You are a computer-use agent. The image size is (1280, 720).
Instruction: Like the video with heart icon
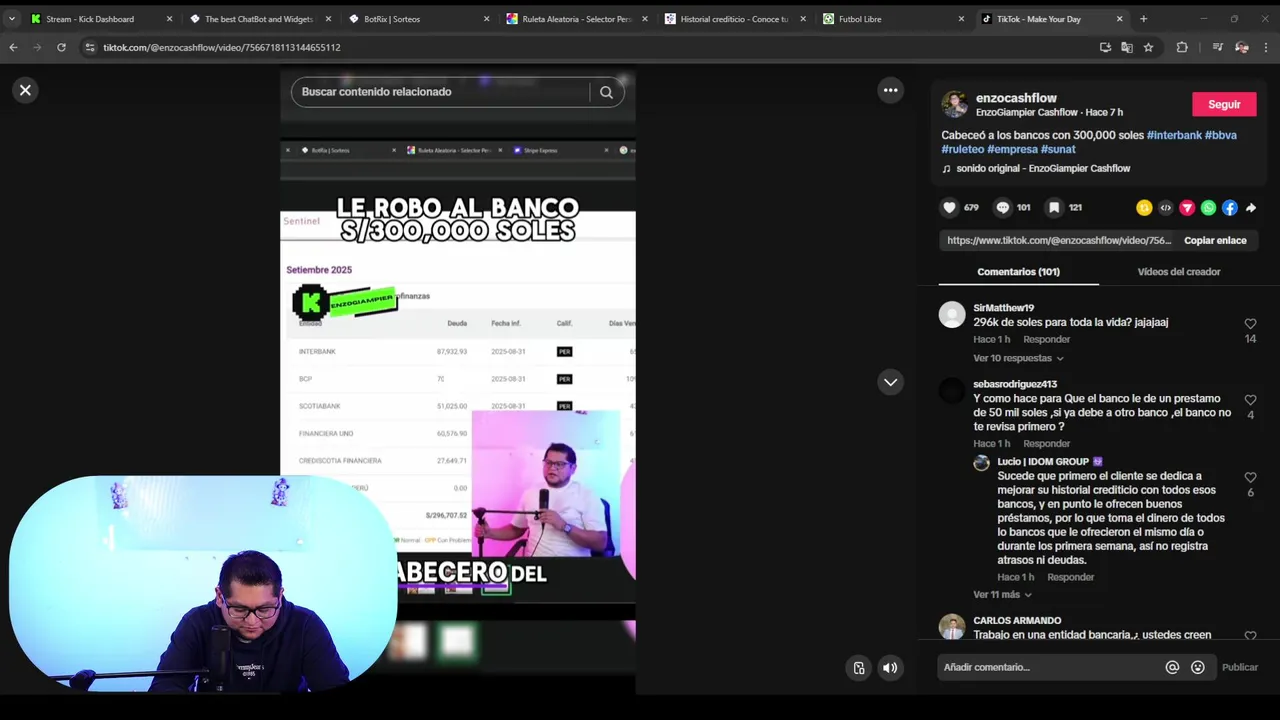point(949,207)
